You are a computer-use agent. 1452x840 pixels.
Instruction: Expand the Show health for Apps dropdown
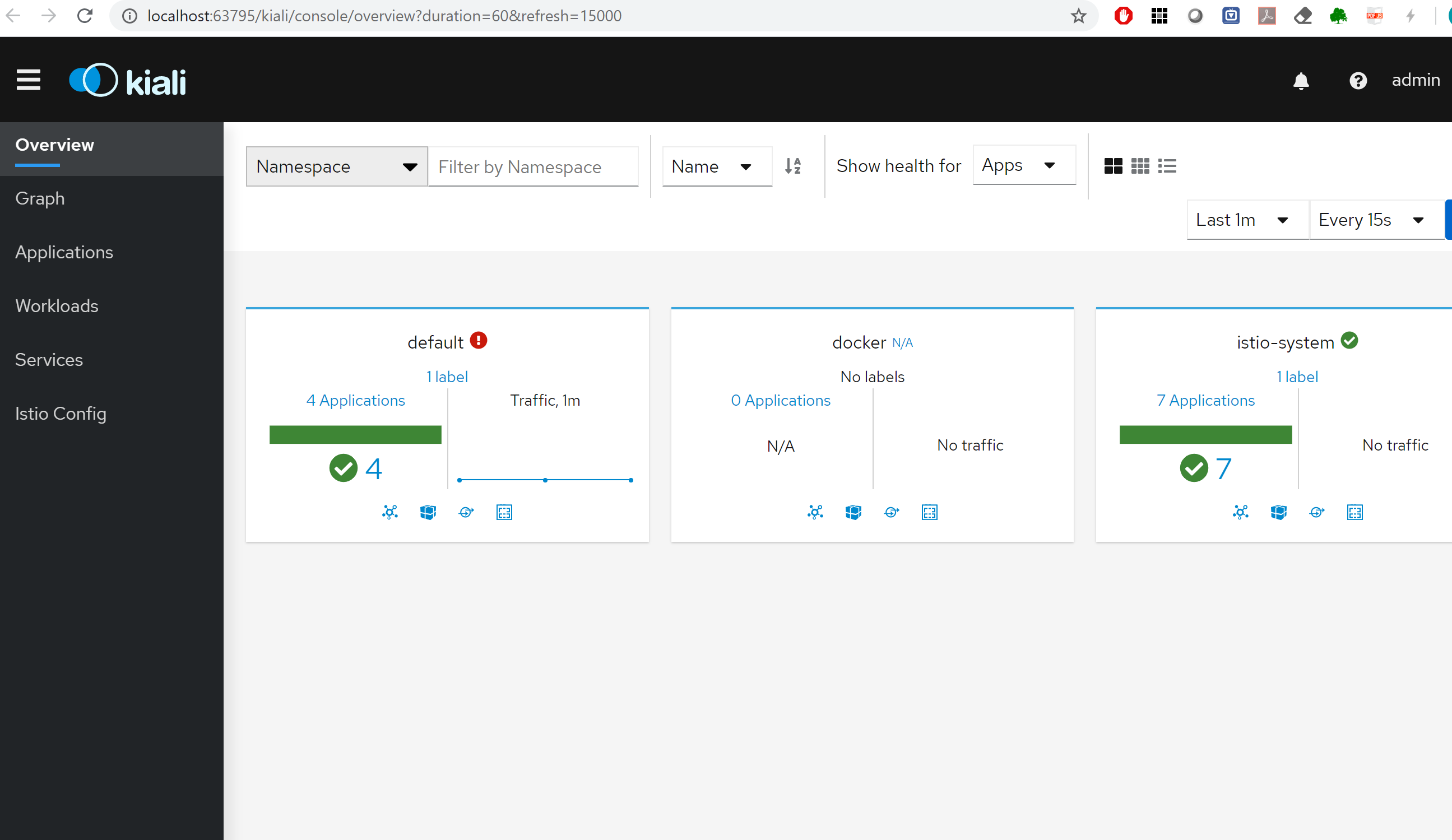[1023, 165]
